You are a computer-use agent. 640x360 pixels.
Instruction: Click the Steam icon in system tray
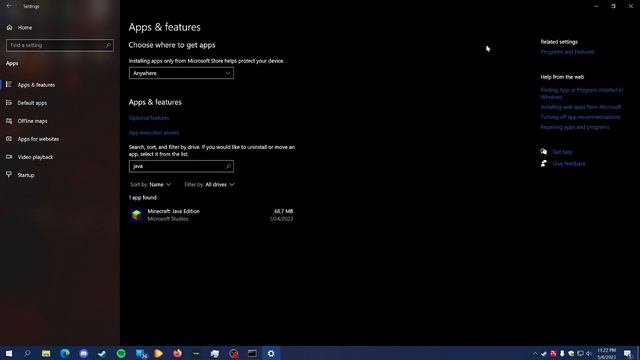[x=544, y=353]
